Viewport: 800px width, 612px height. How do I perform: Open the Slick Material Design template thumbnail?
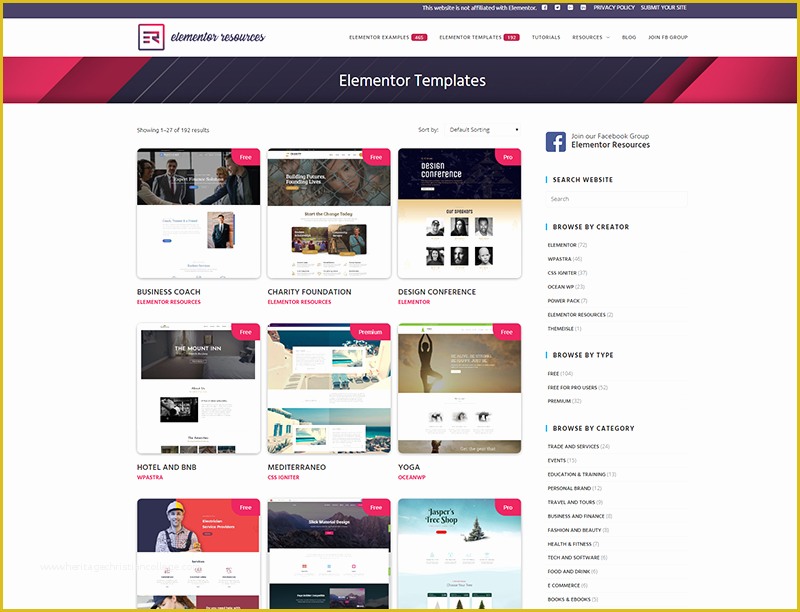(329, 553)
